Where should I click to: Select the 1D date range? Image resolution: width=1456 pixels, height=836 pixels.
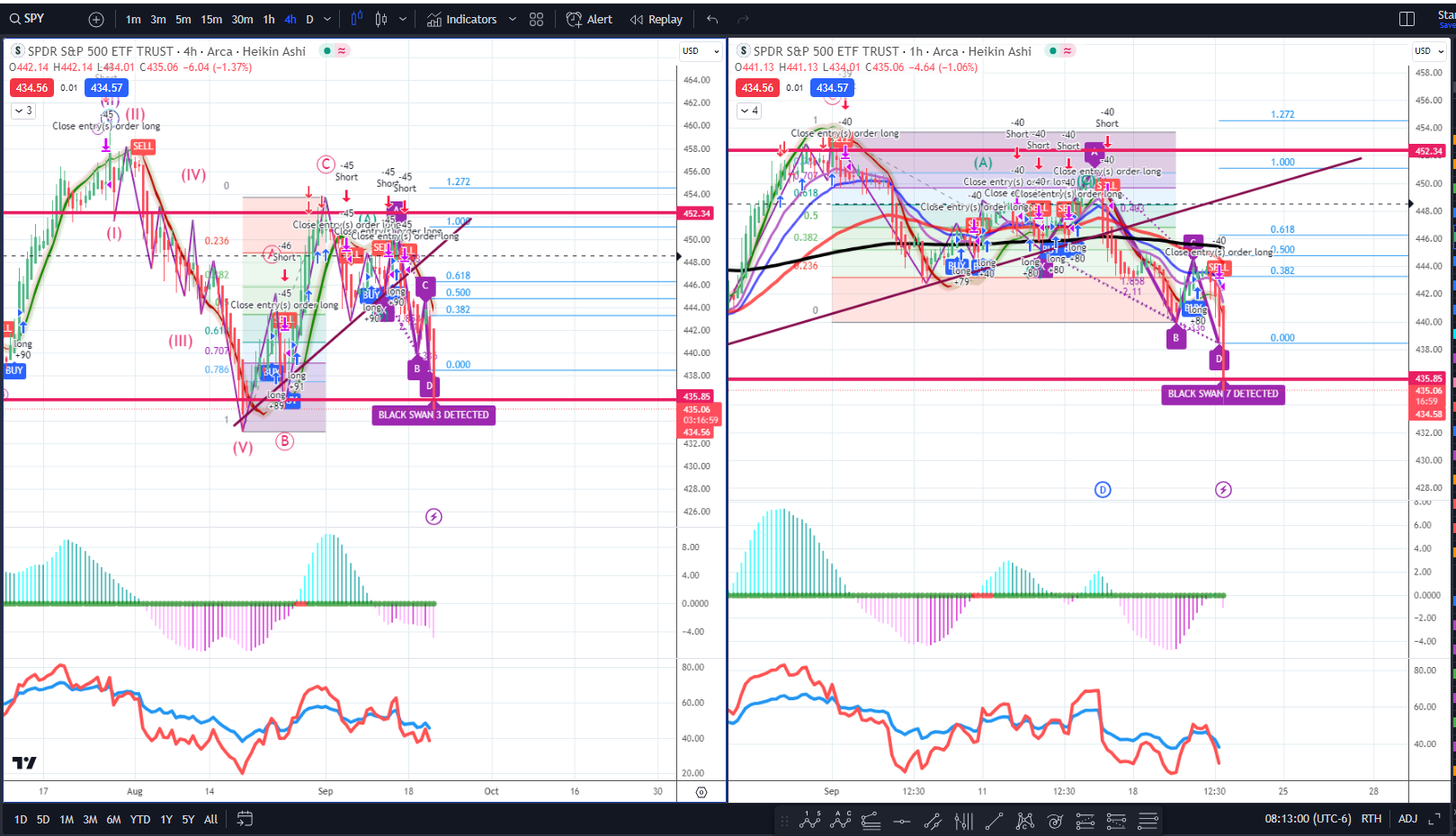21,819
